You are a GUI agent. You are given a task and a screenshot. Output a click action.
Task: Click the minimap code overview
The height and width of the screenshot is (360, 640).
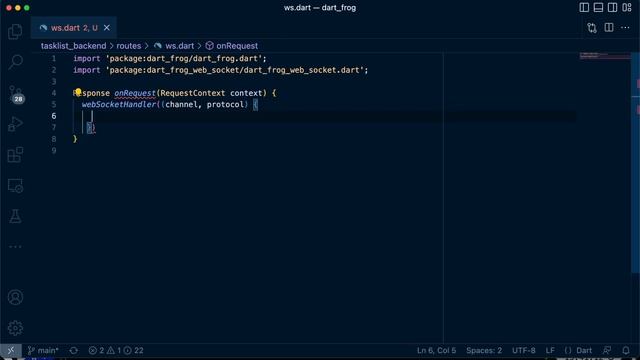tap(605, 56)
